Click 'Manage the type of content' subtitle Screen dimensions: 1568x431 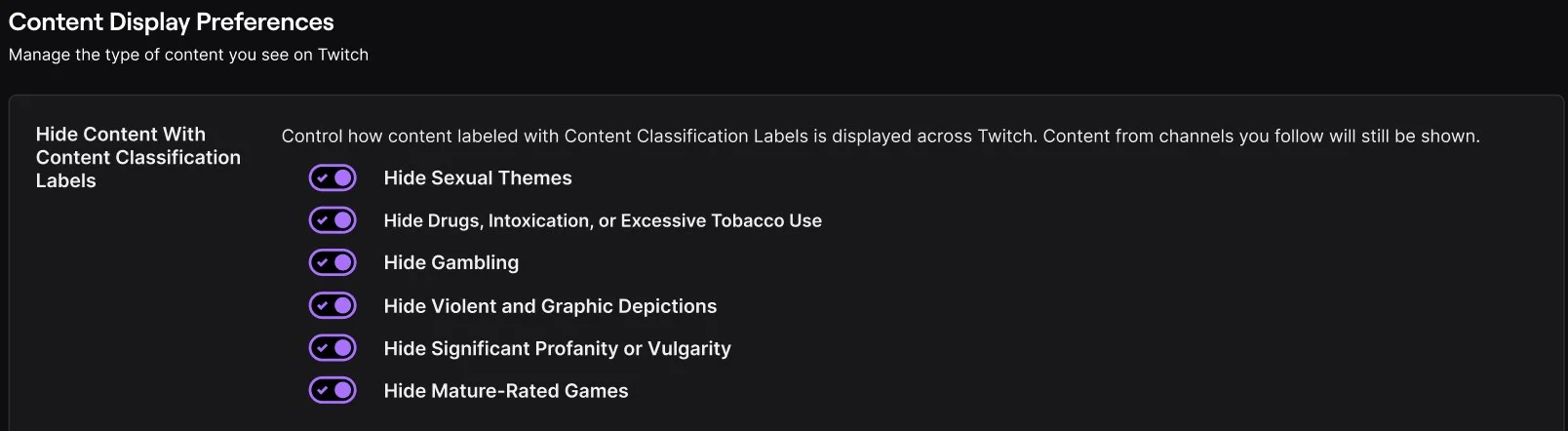click(188, 55)
